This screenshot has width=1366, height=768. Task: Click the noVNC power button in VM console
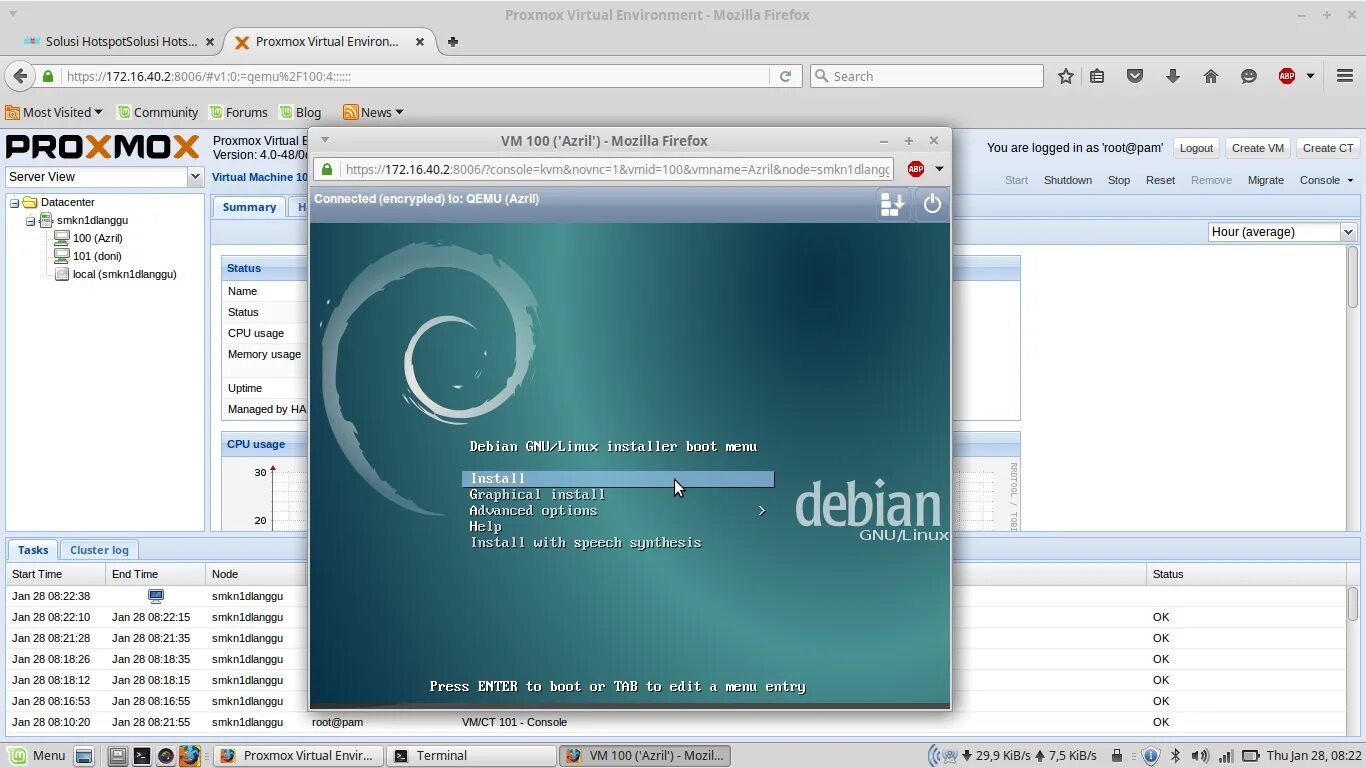point(932,204)
